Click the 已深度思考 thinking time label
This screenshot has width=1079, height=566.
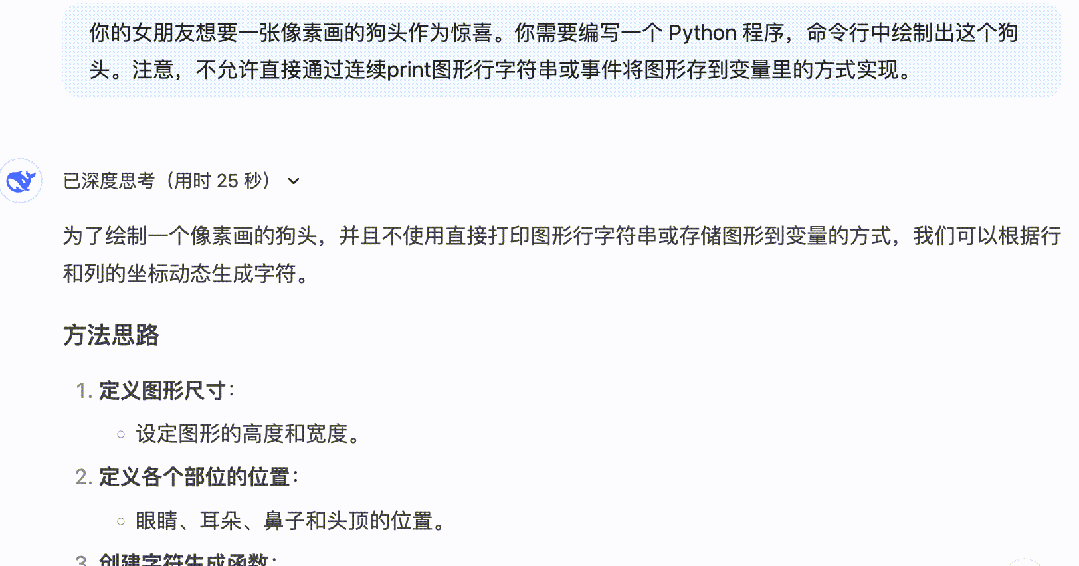[x=167, y=181]
